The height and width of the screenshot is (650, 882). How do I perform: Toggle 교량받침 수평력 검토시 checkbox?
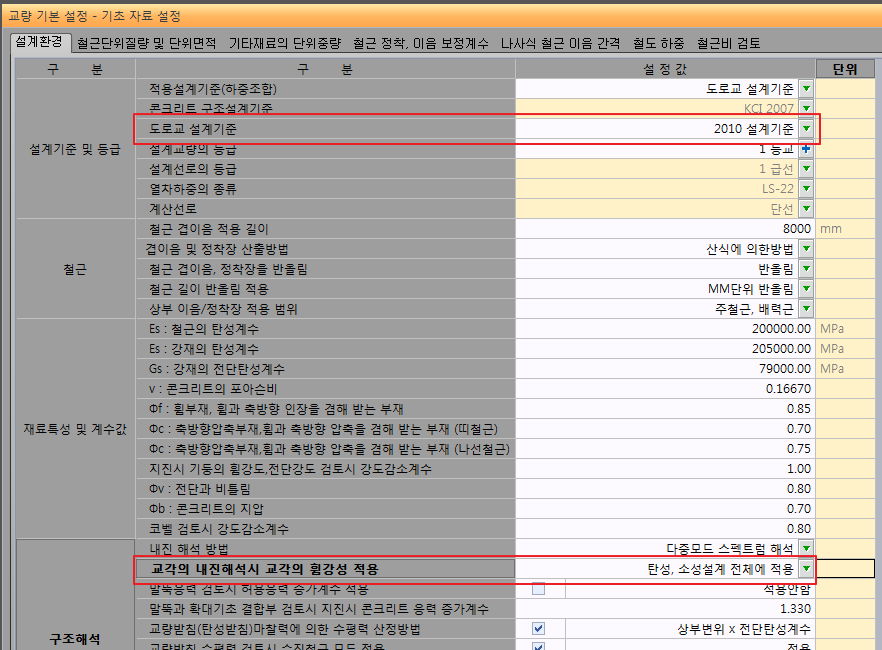tap(538, 646)
